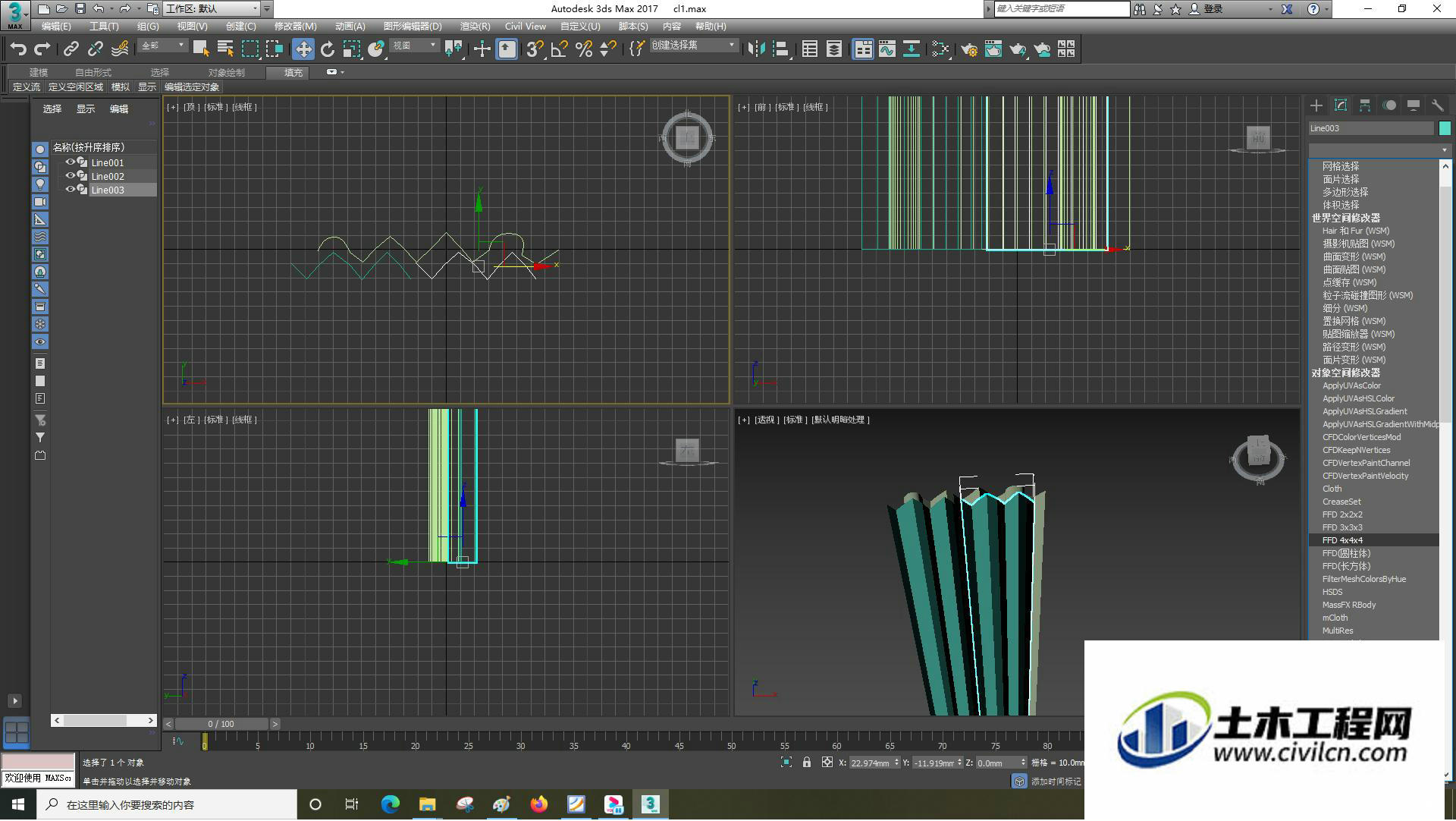
Task: Click the Align tool icon
Action: (781, 49)
